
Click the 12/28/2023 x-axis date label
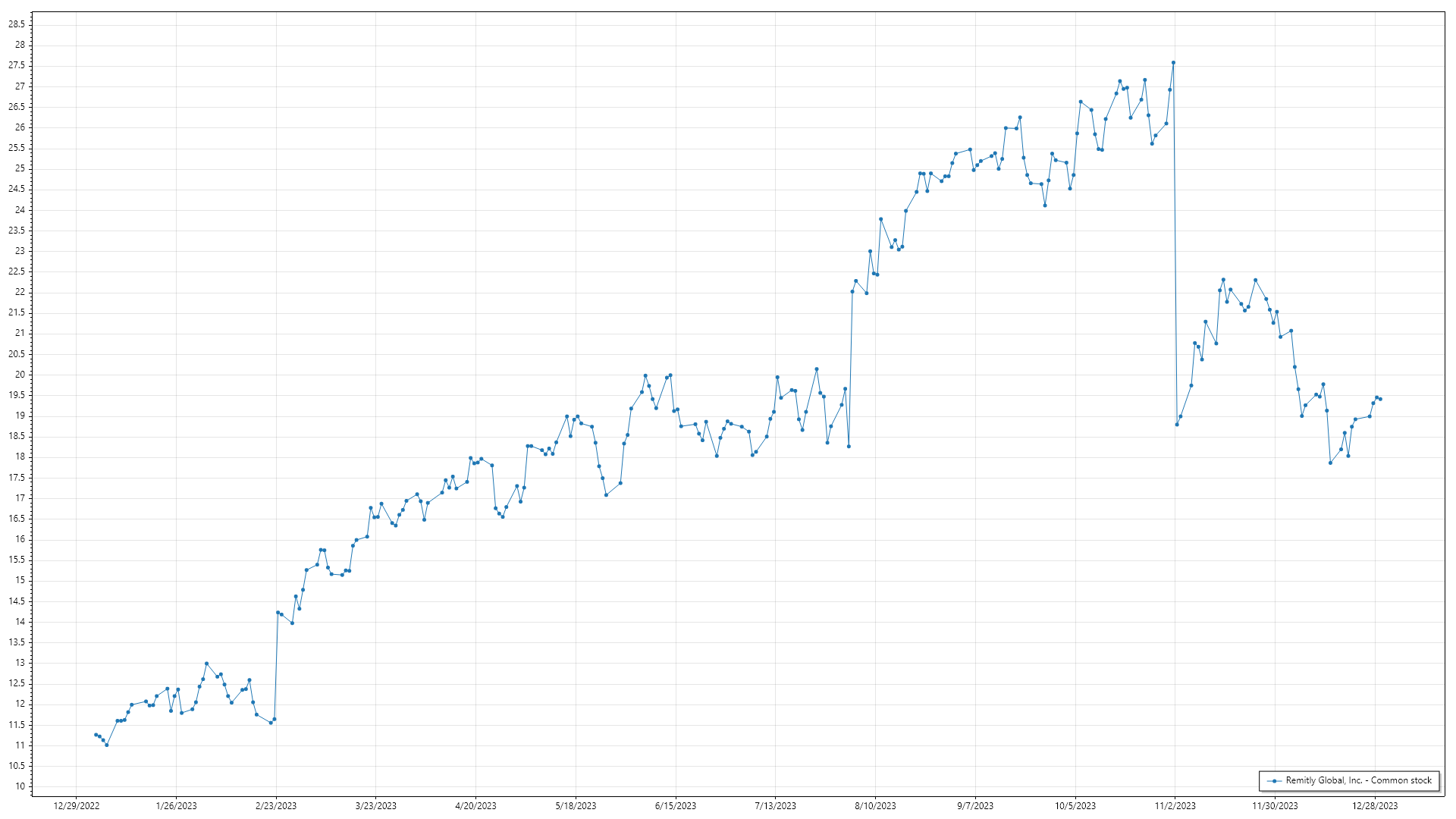click(1375, 806)
